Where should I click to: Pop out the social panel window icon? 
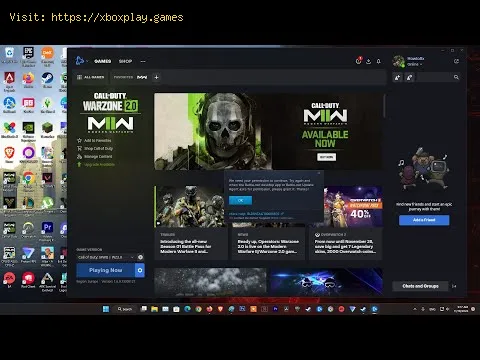[x=456, y=61]
